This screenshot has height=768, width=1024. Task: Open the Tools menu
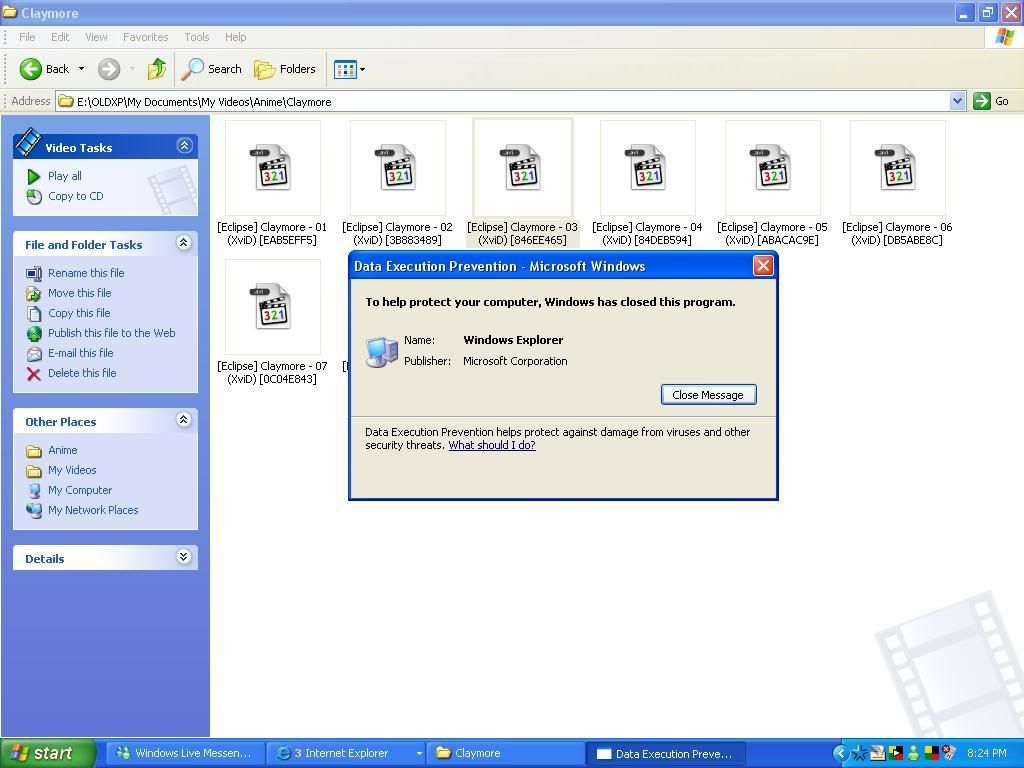pos(196,37)
